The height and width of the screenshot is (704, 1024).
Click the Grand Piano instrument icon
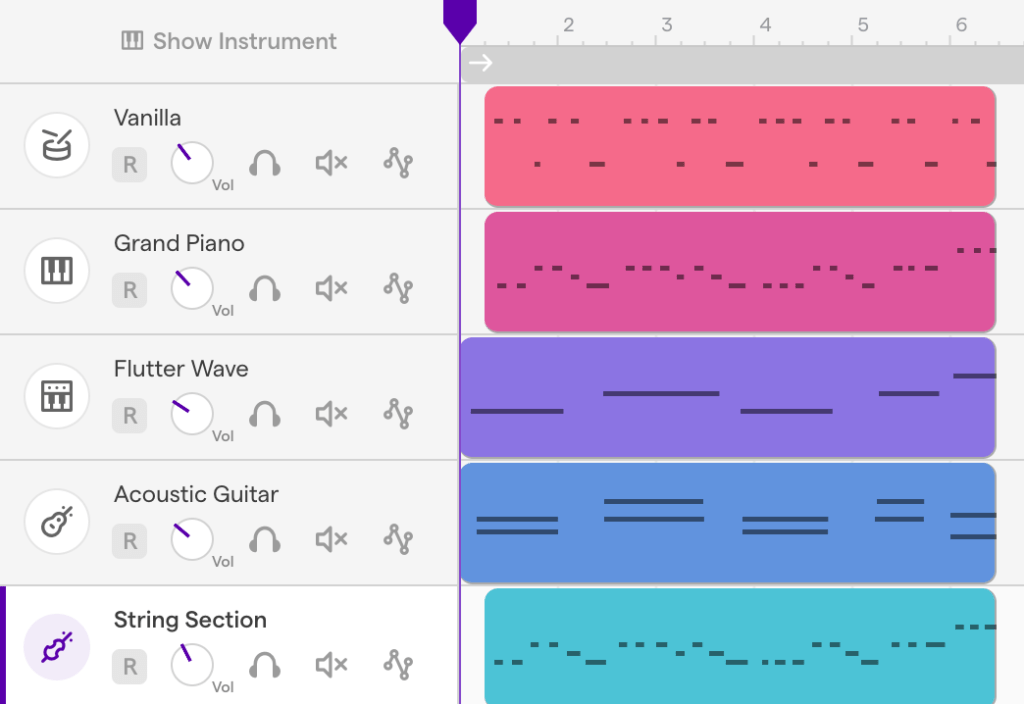(57, 270)
